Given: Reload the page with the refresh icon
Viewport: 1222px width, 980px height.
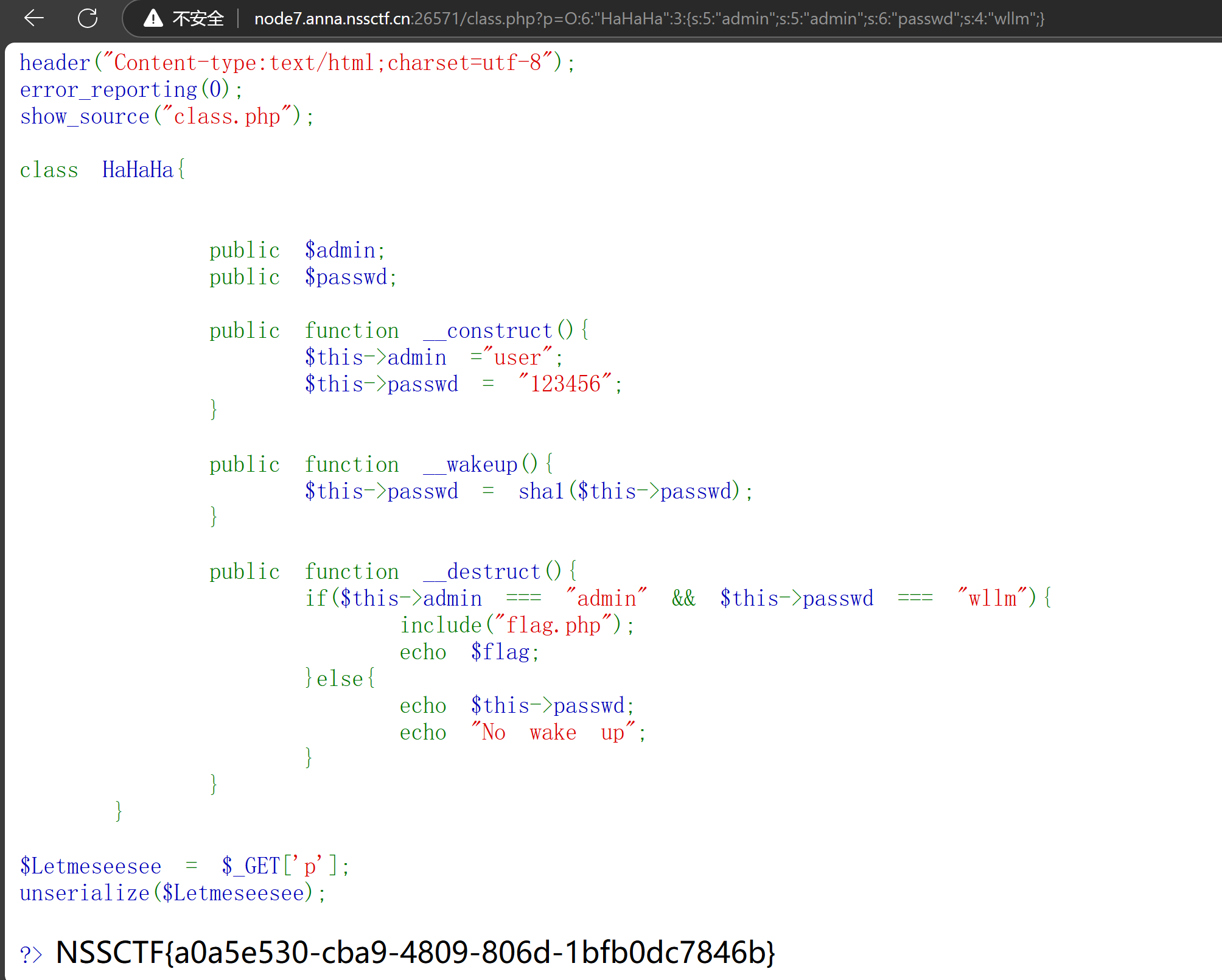Looking at the screenshot, I should coord(88,18).
